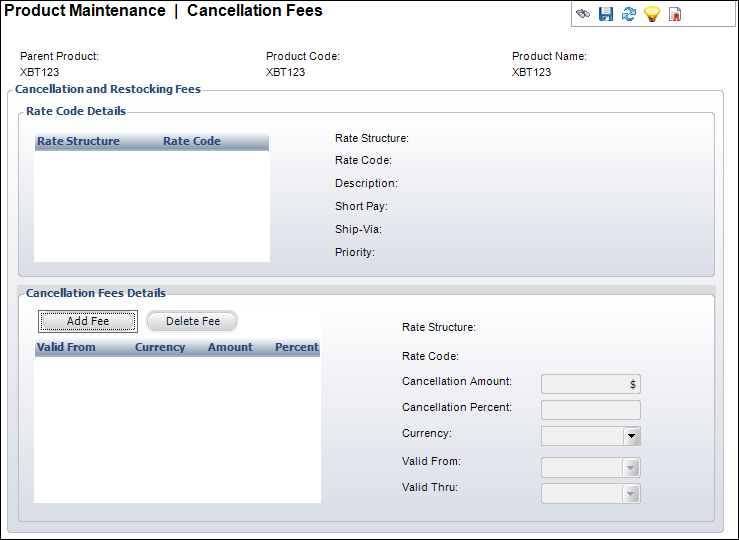The width and height of the screenshot is (739, 540).
Task: Select the Ship-Via label
Action: pyautogui.click(x=359, y=229)
